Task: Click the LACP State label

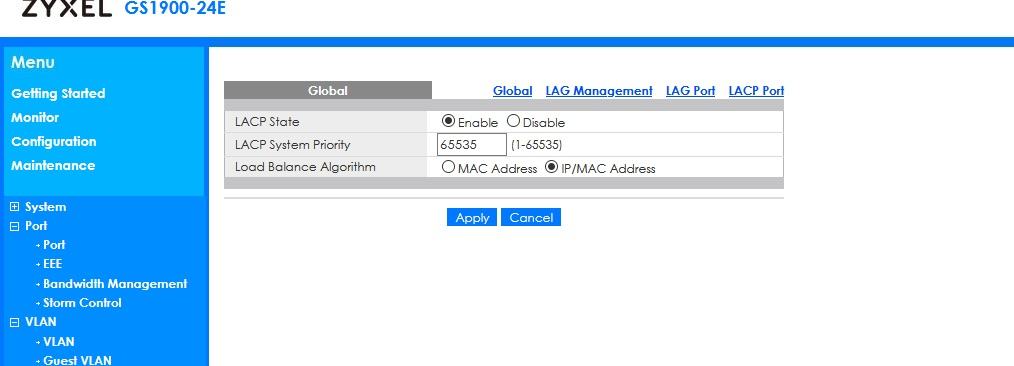Action: [267, 122]
